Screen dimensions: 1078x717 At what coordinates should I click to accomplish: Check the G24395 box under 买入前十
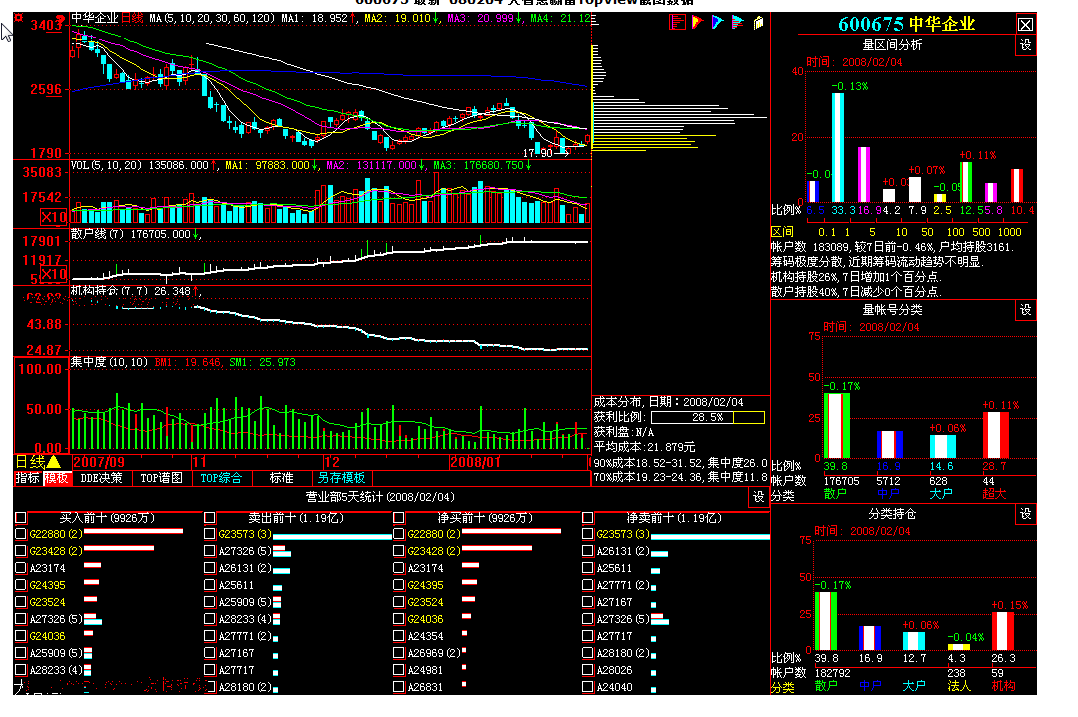pos(21,585)
